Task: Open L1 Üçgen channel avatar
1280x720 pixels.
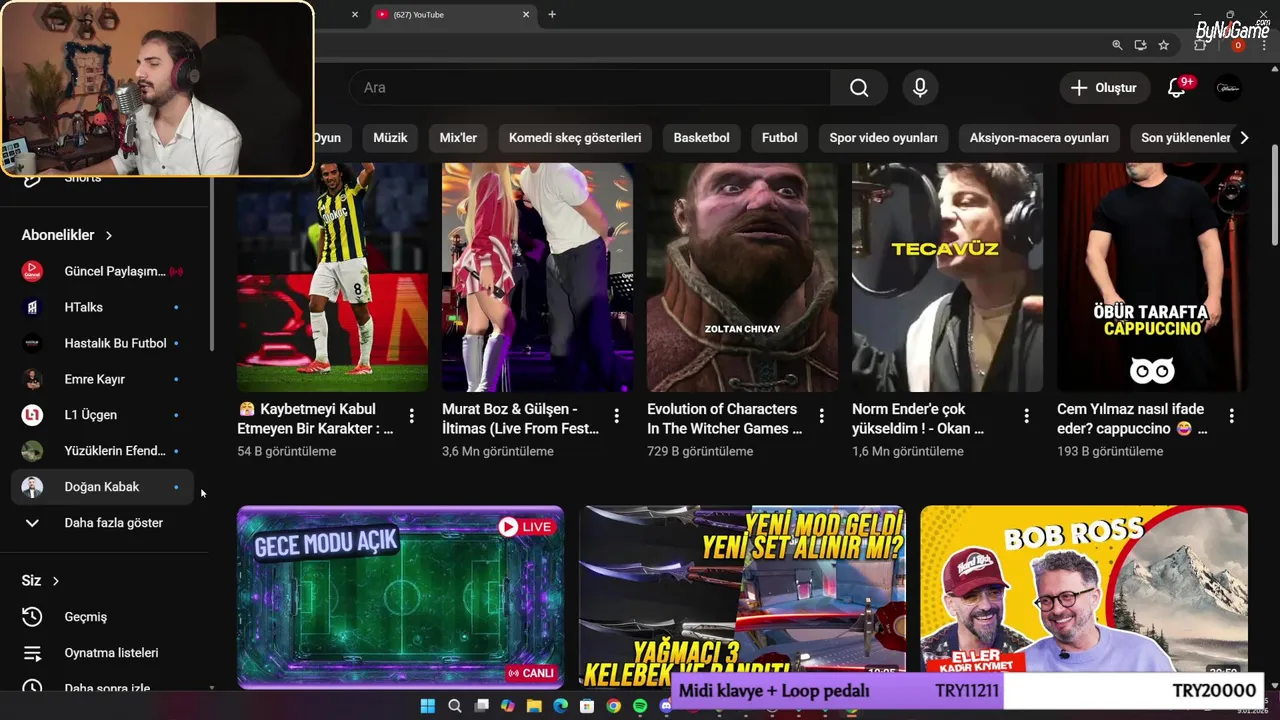Action: tap(32, 415)
